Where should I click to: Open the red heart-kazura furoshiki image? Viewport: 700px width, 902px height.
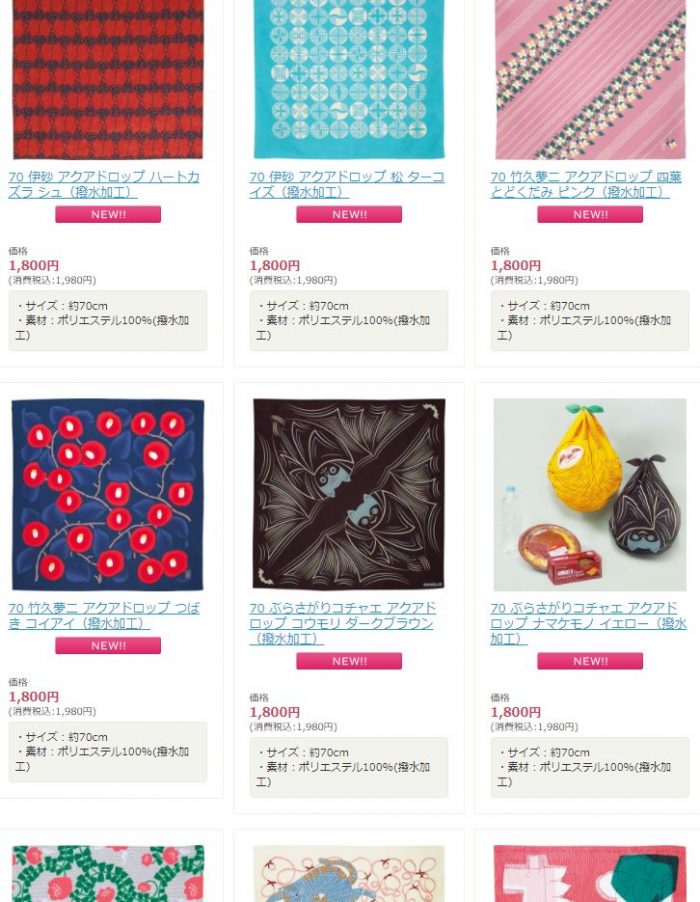[x=108, y=79]
